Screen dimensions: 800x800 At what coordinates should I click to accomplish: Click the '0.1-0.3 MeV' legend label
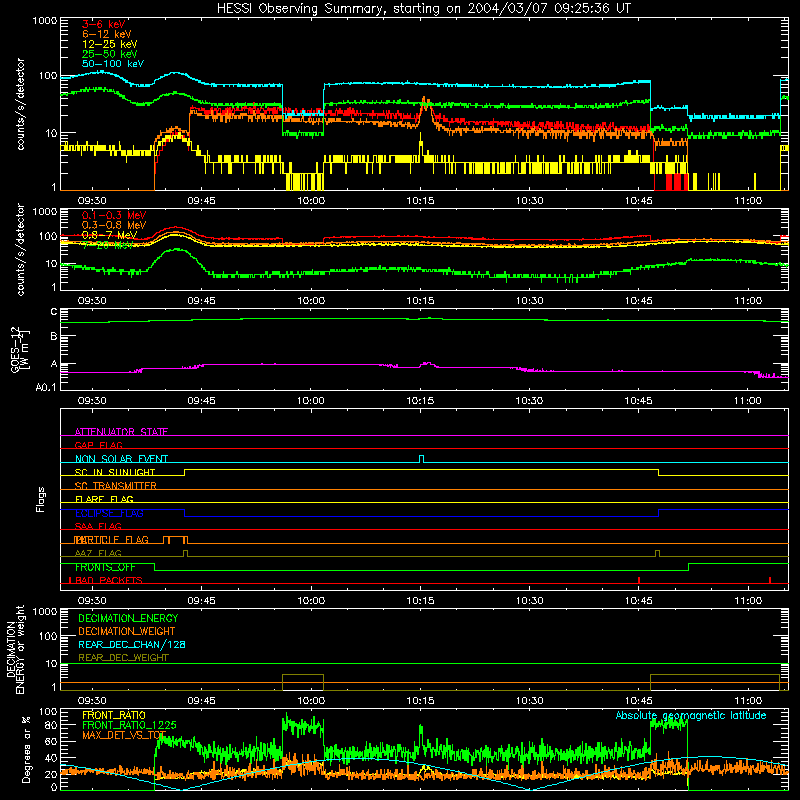click(x=114, y=215)
